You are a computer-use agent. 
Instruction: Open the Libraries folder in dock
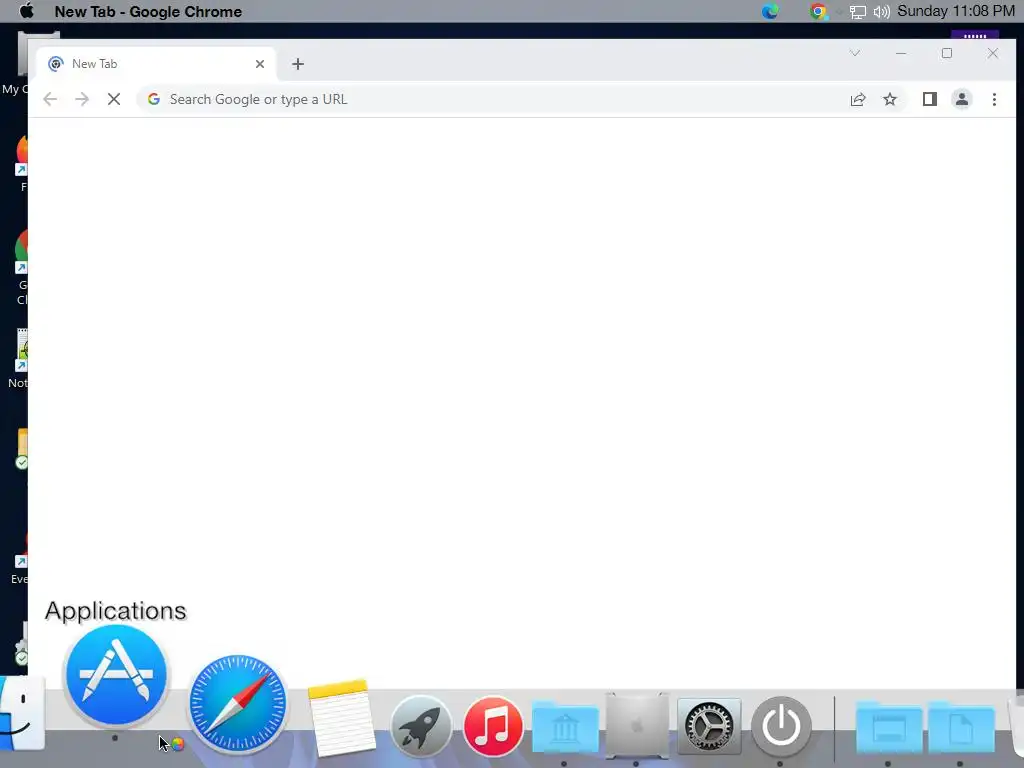pyautogui.click(x=565, y=726)
